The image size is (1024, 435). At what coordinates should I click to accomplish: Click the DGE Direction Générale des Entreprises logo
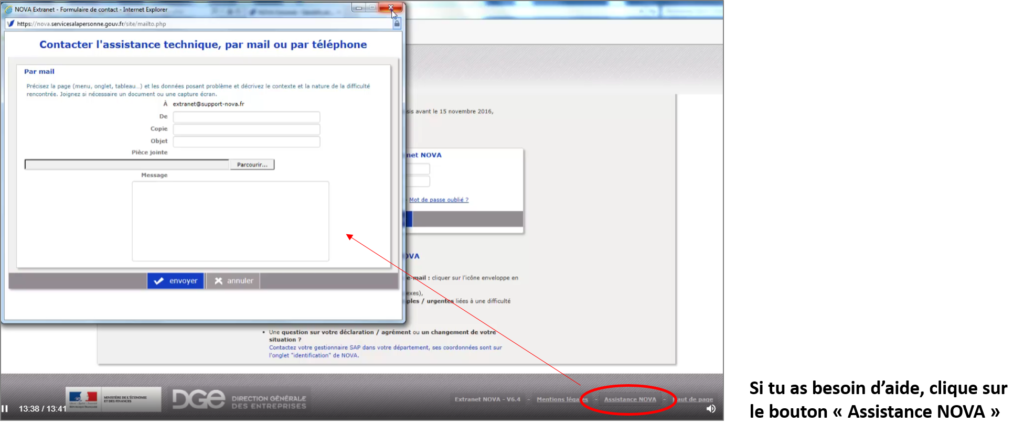click(x=241, y=400)
